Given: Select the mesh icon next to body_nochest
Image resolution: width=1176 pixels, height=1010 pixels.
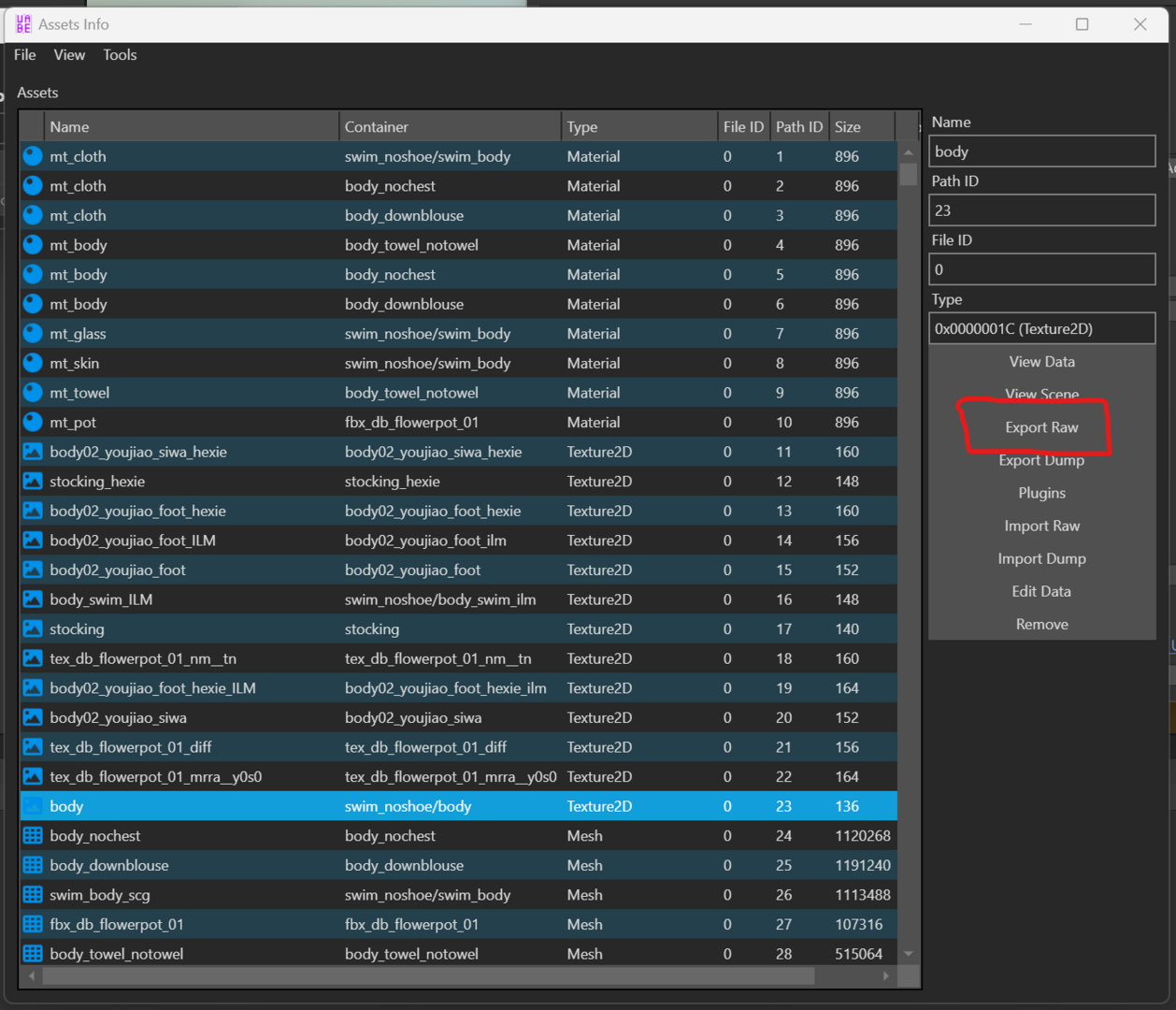Looking at the screenshot, I should tap(33, 836).
